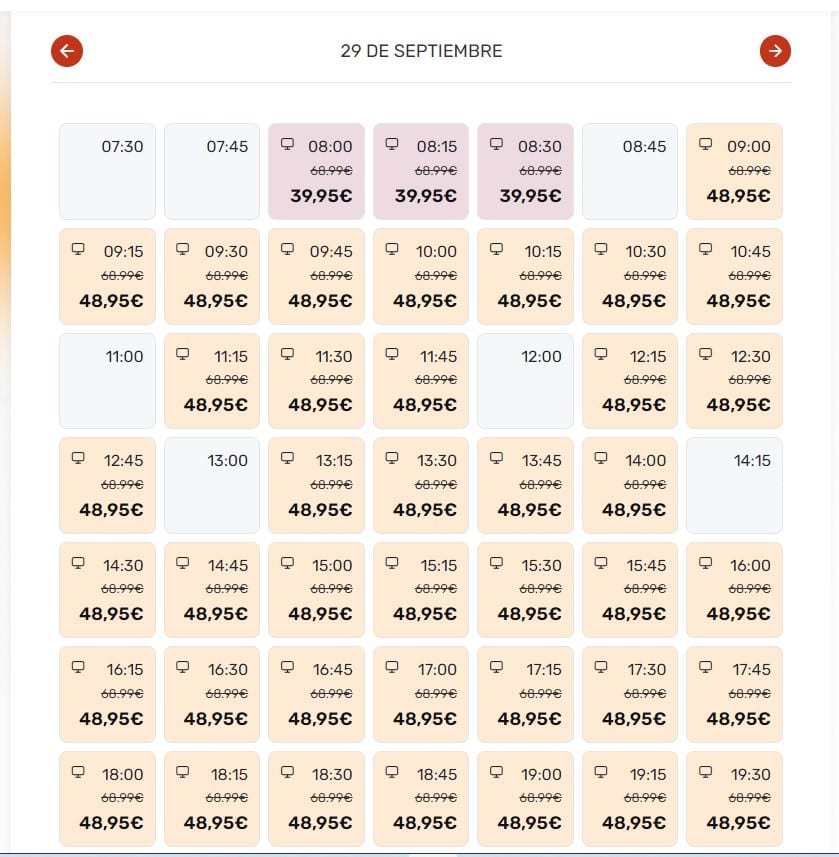Choose the 09:30 time slot

point(212,276)
